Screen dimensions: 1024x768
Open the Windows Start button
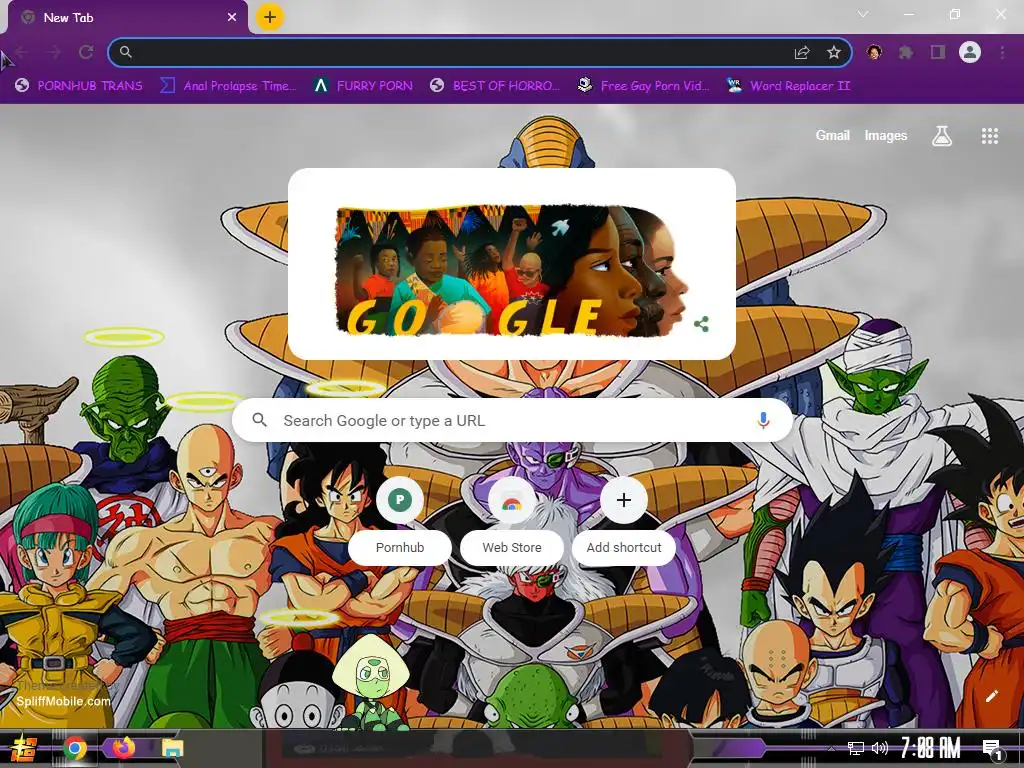click(x=24, y=748)
